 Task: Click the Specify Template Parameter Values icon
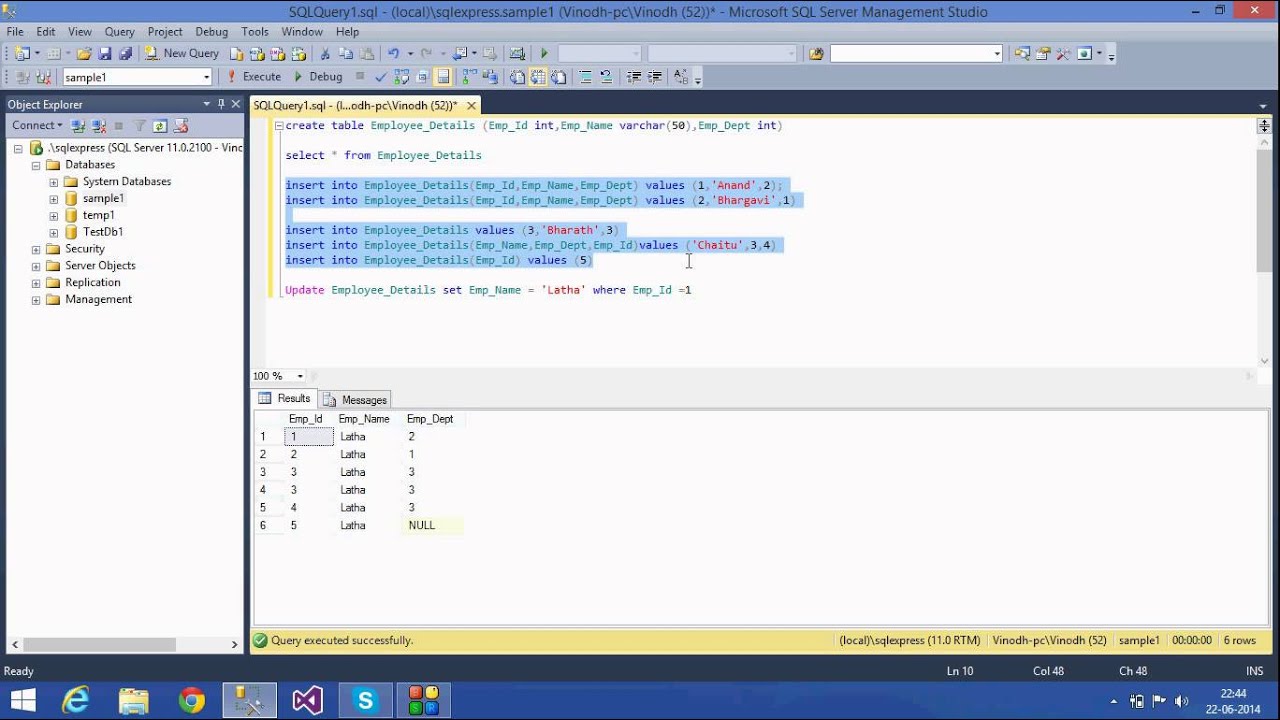point(680,77)
